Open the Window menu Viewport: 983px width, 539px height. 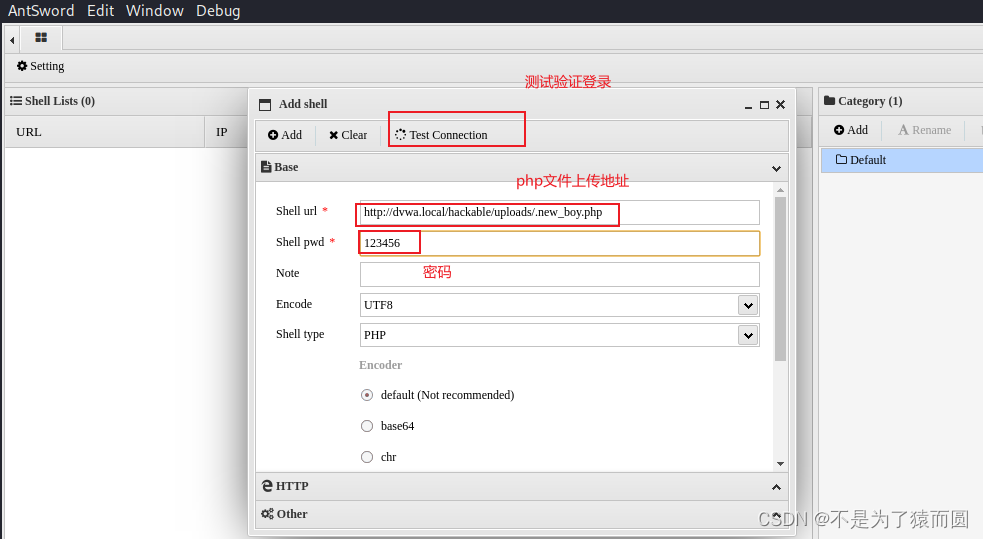click(x=154, y=11)
